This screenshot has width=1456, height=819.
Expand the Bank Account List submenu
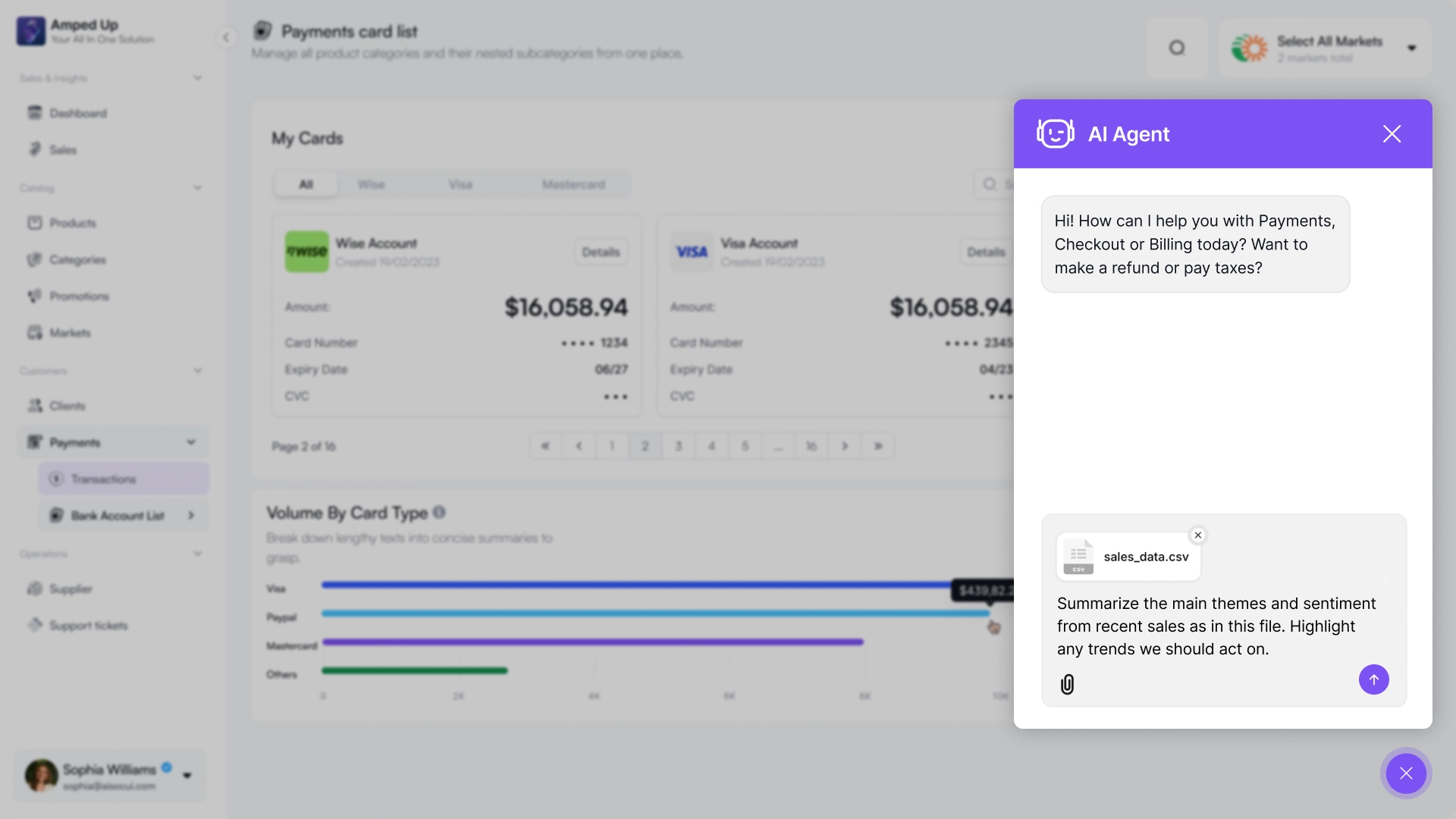click(191, 516)
